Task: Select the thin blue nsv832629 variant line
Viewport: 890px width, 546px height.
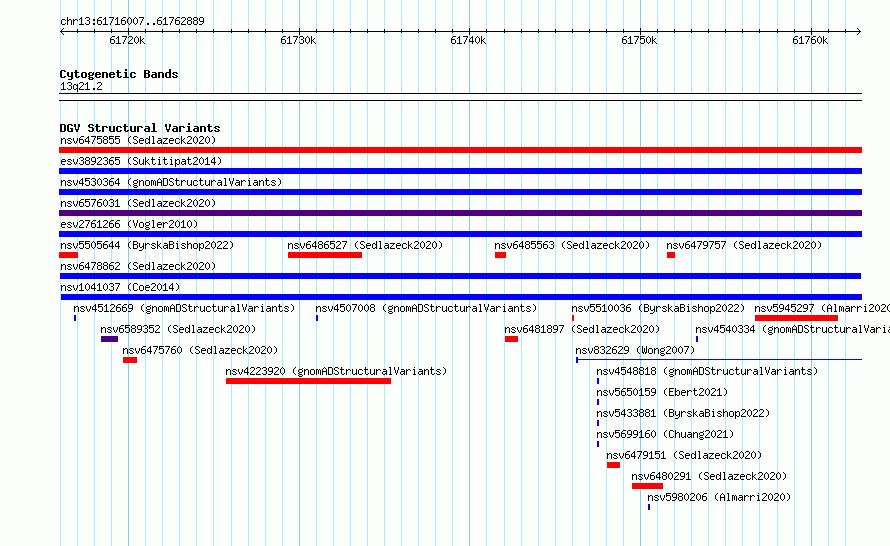Action: pos(719,360)
